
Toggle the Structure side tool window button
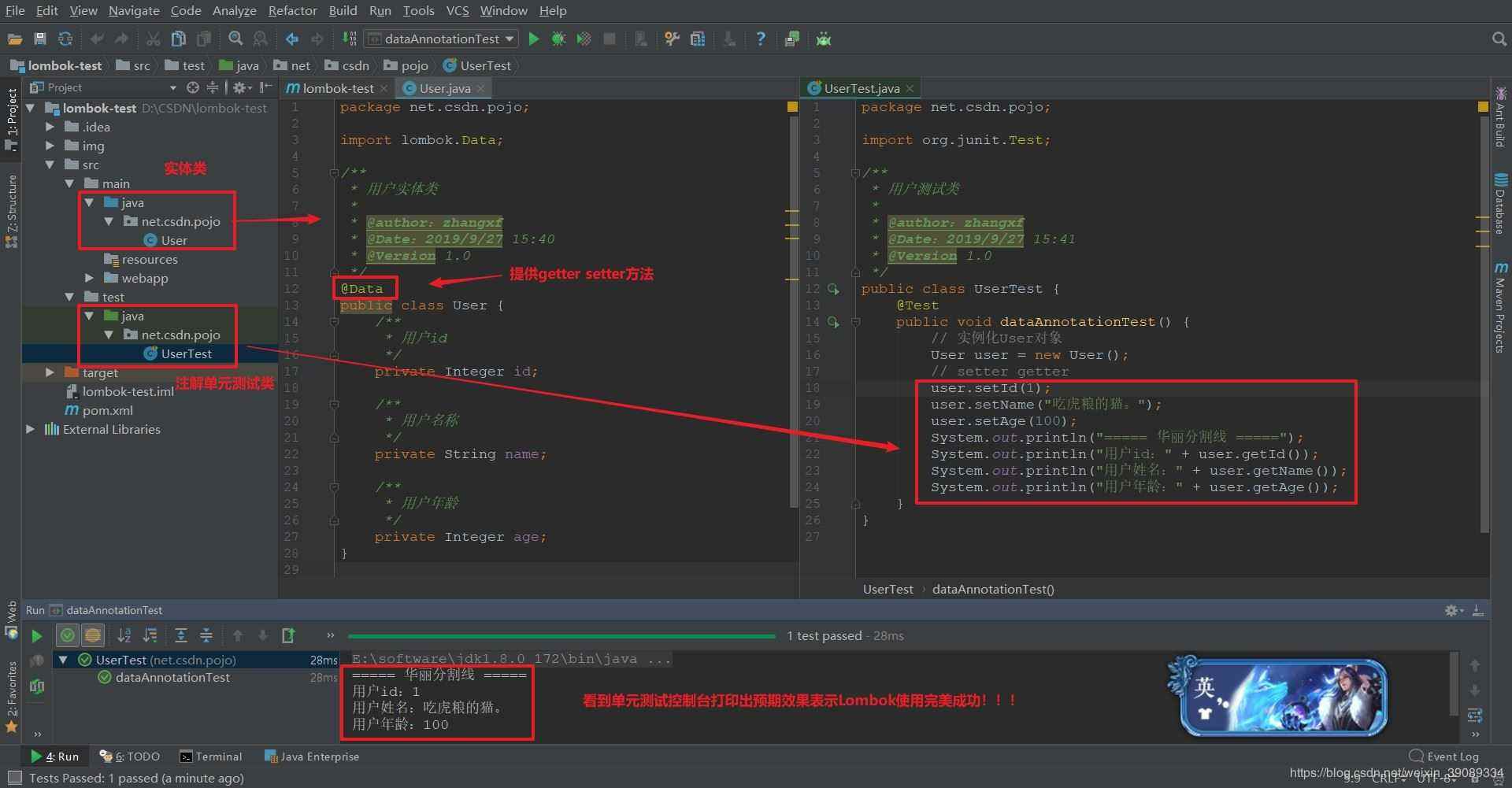11,211
